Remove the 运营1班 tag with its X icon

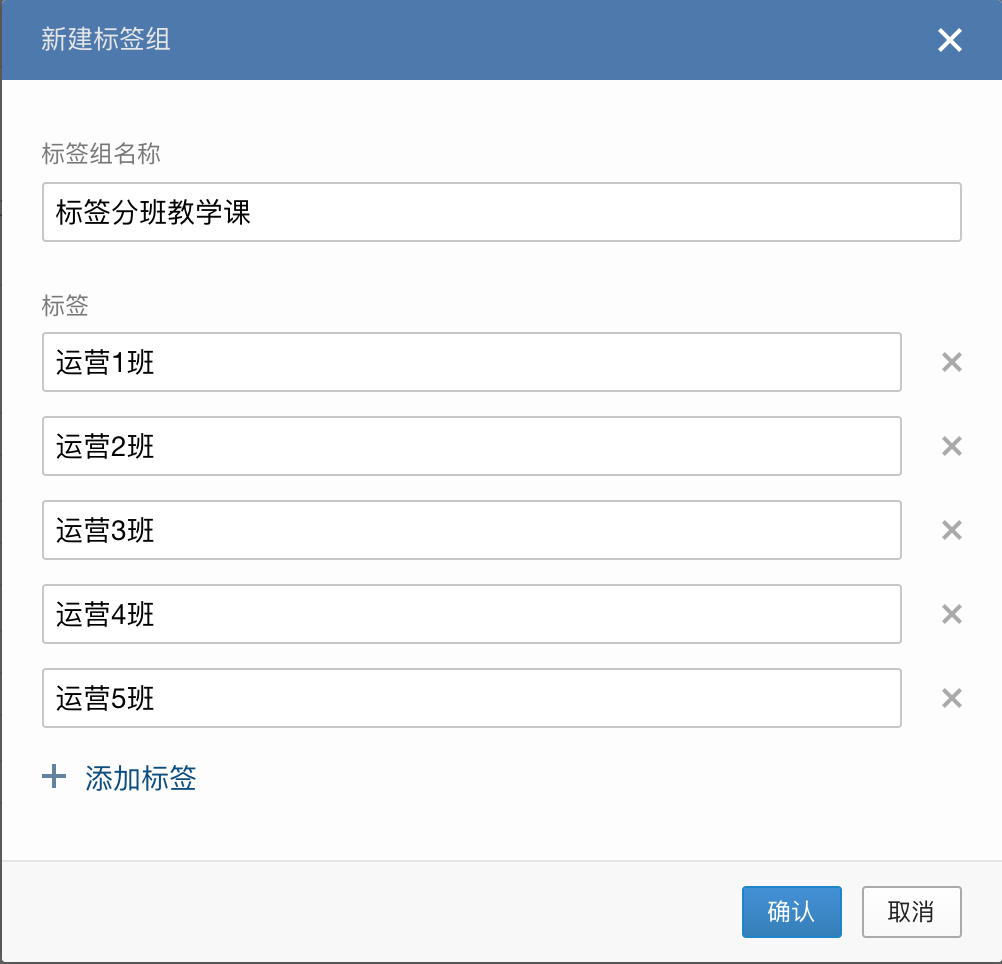coord(952,362)
